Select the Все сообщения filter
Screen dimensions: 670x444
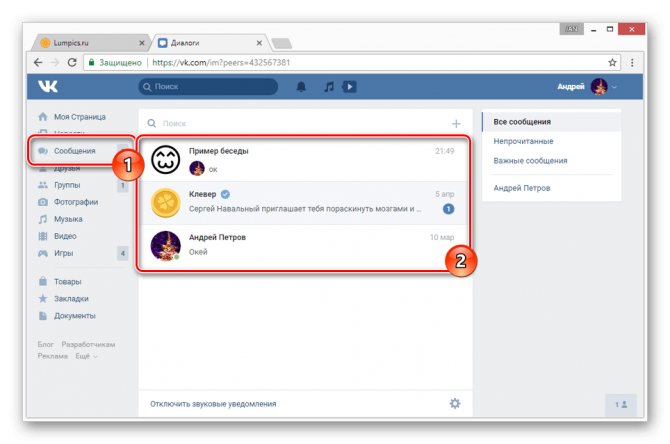pyautogui.click(x=552, y=122)
